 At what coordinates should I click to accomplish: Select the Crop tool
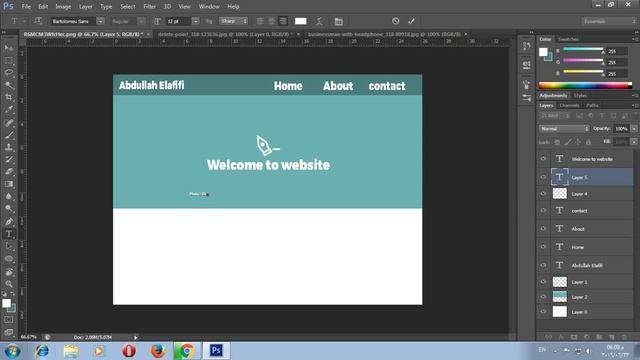click(x=9, y=98)
